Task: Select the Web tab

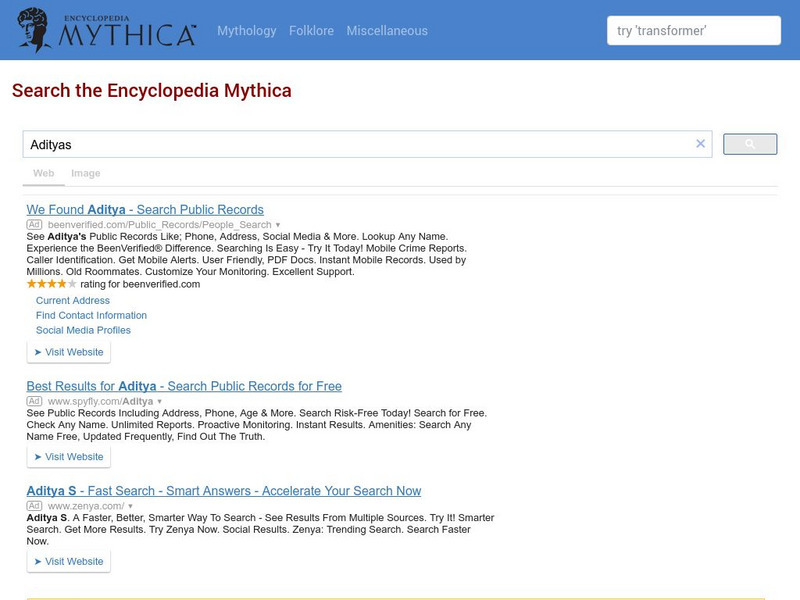Action: click(x=42, y=173)
